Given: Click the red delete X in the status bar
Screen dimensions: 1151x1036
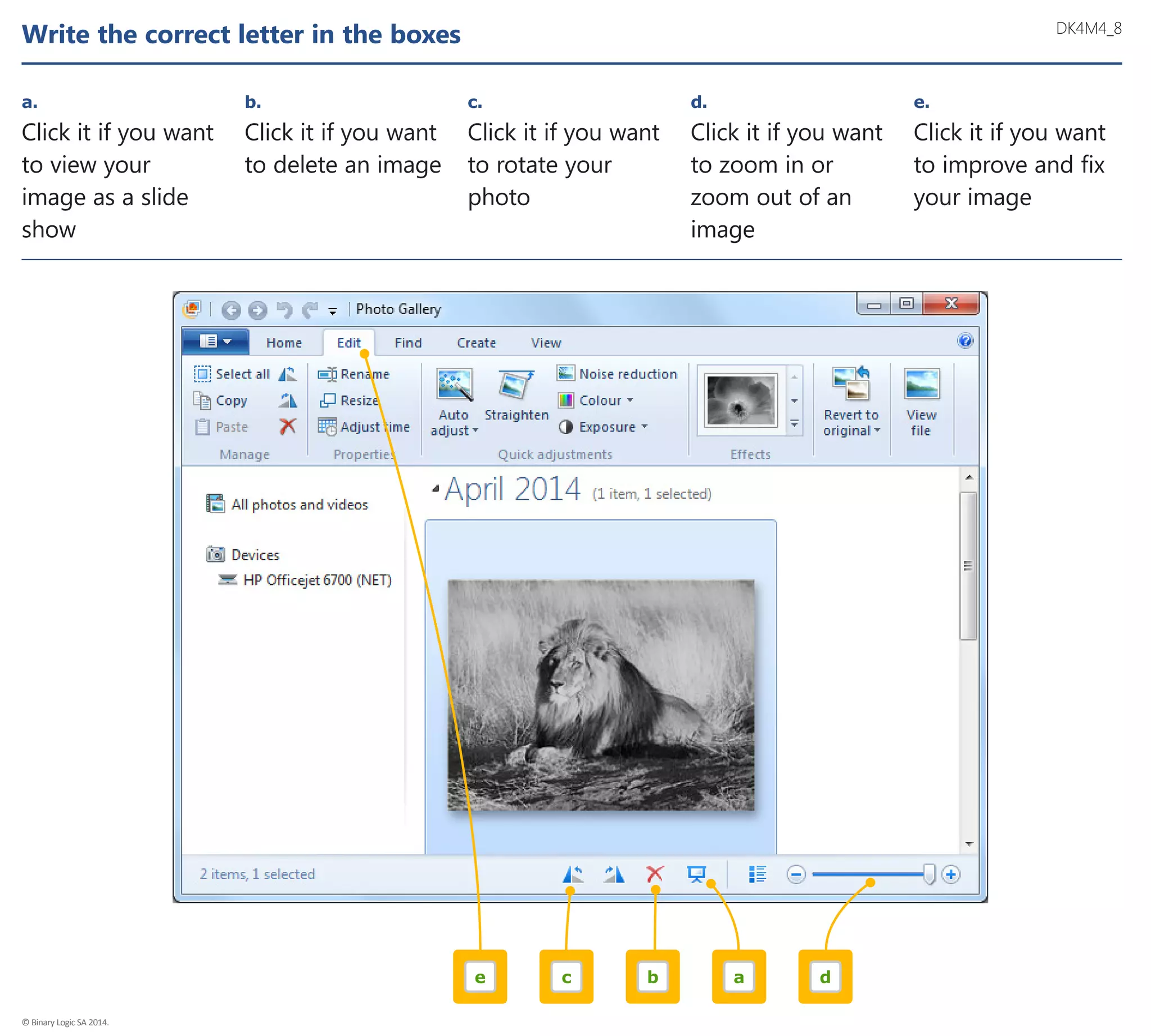Looking at the screenshot, I should 655,873.
